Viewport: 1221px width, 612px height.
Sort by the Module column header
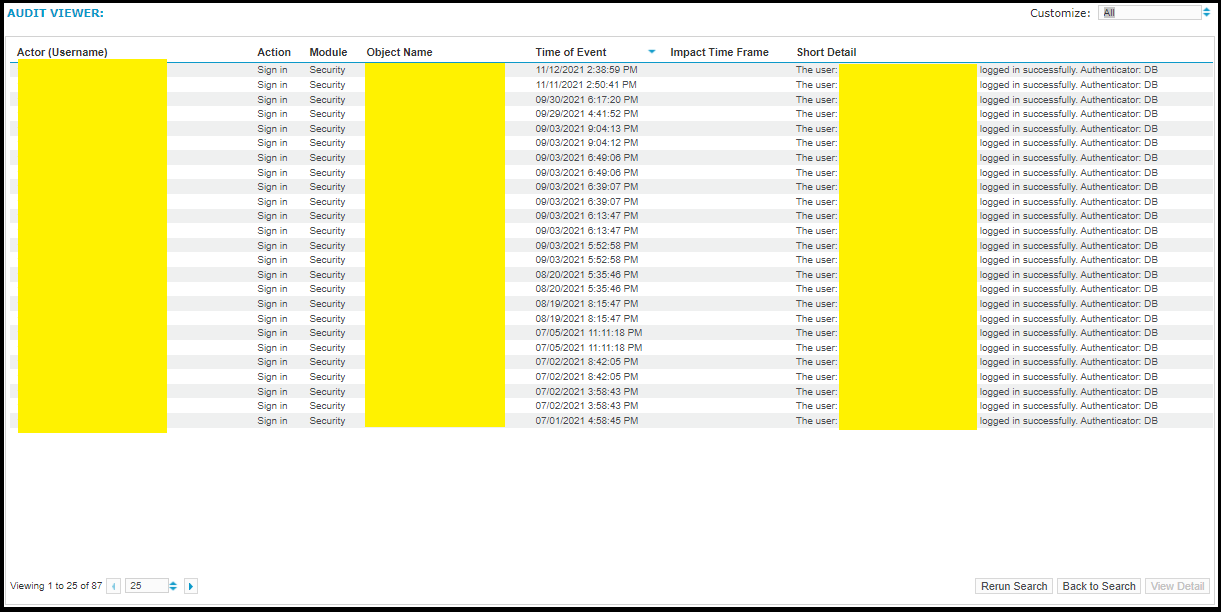click(328, 52)
